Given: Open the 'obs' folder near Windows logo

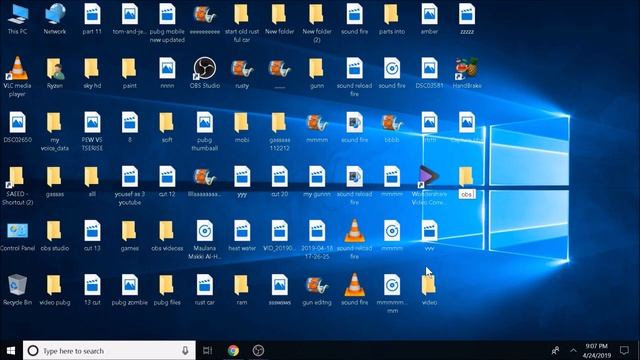Looking at the screenshot, I should click(x=467, y=181).
